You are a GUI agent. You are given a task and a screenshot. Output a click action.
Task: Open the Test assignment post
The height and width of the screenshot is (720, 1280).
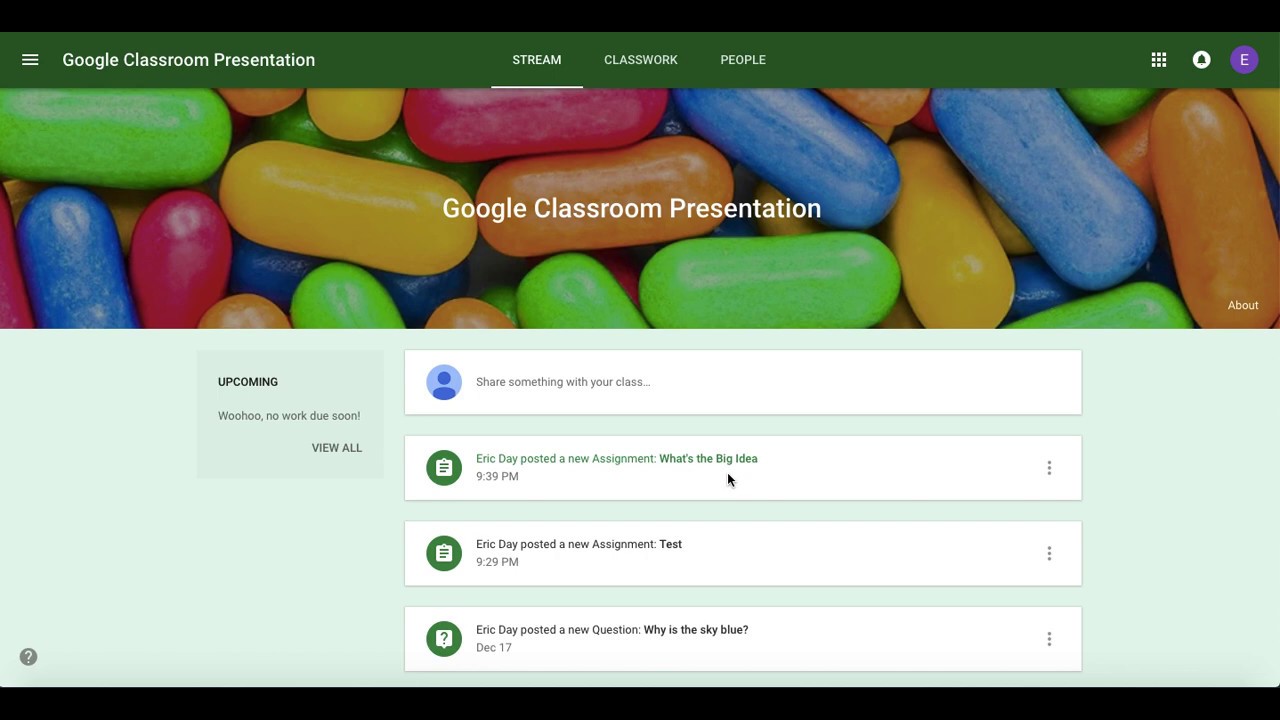(x=743, y=553)
